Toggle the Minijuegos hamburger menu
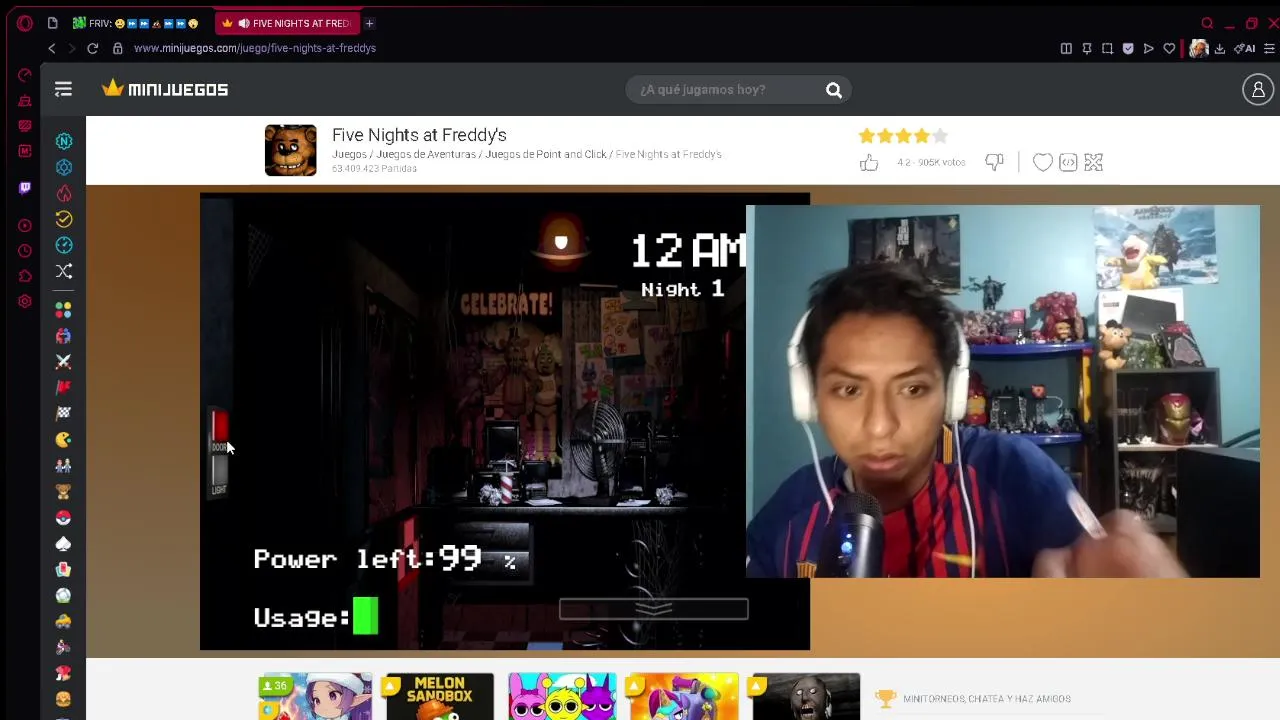 [x=63, y=90]
